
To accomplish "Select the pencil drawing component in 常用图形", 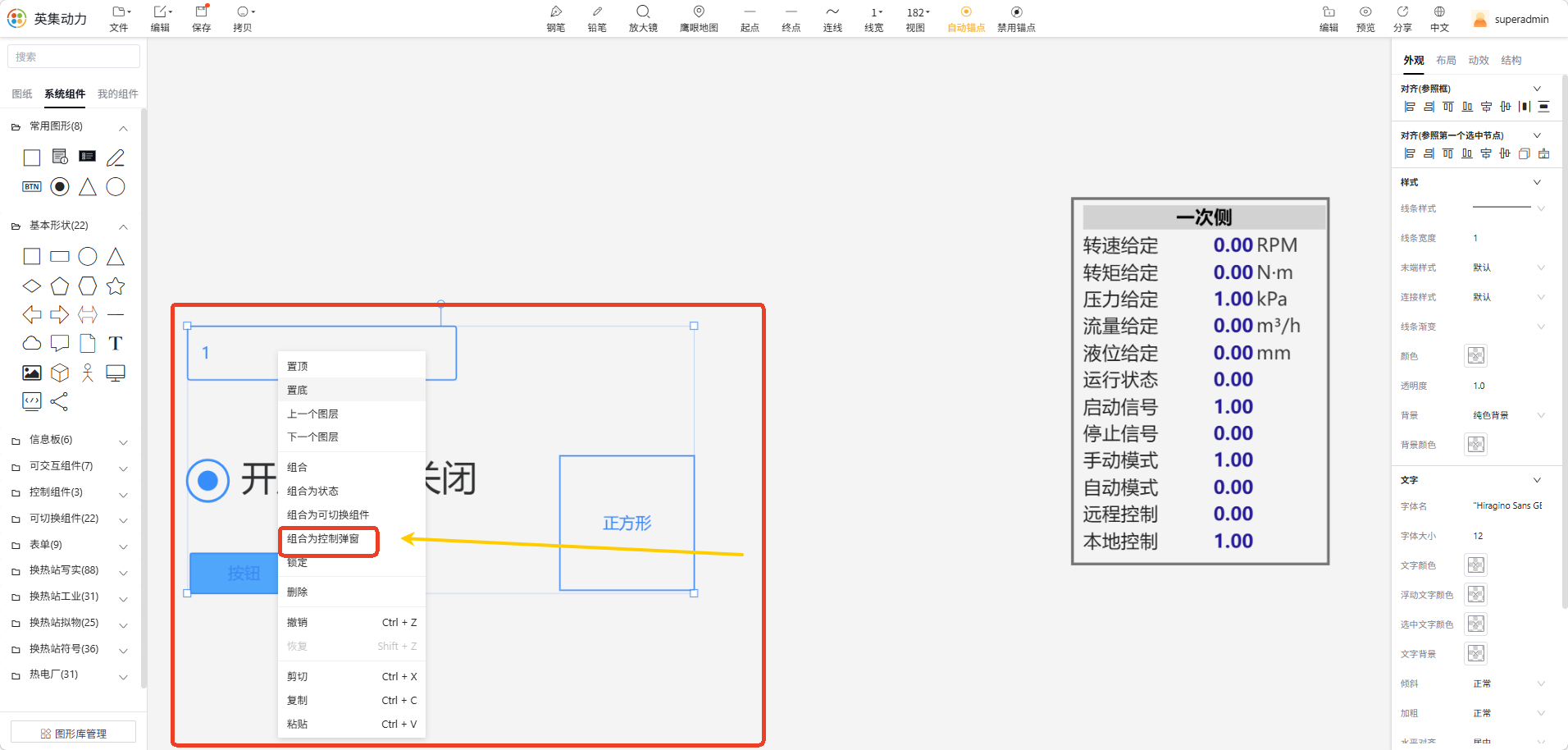I will [116, 158].
